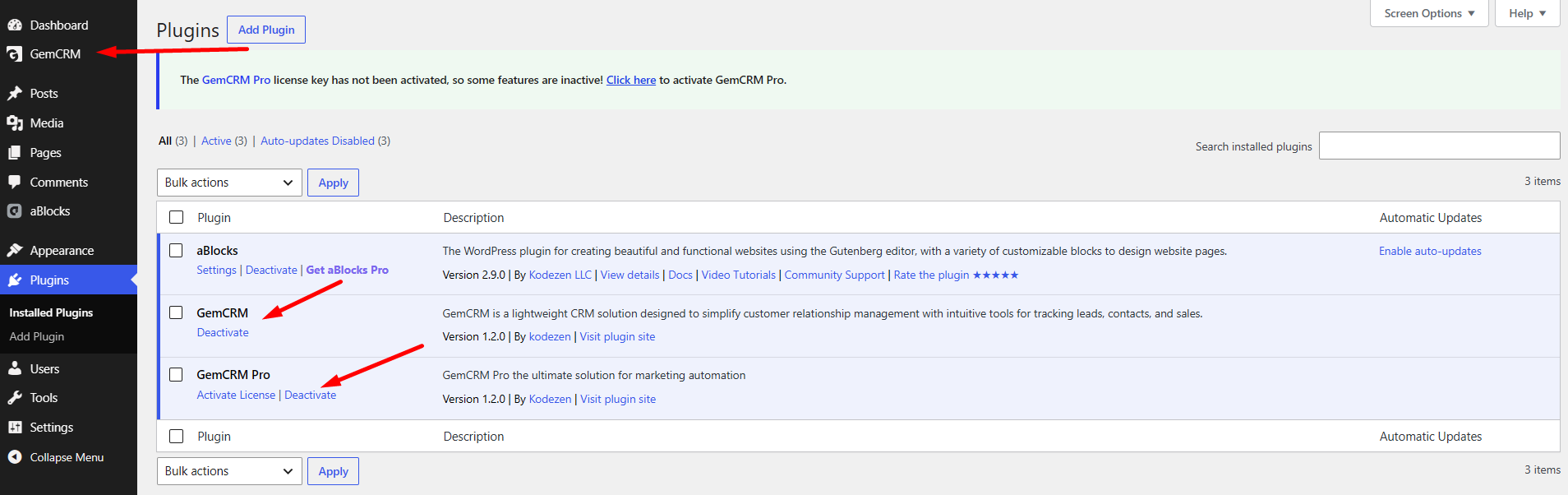Tick the checkbox for GemCRM plugin
Screen dimensions: 1568x495
tap(176, 312)
